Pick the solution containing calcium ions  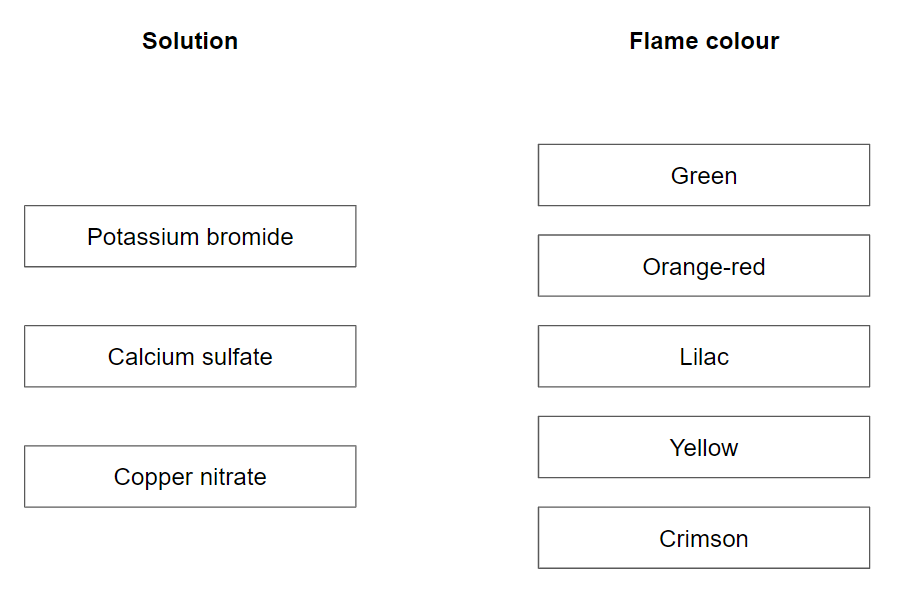(x=190, y=357)
